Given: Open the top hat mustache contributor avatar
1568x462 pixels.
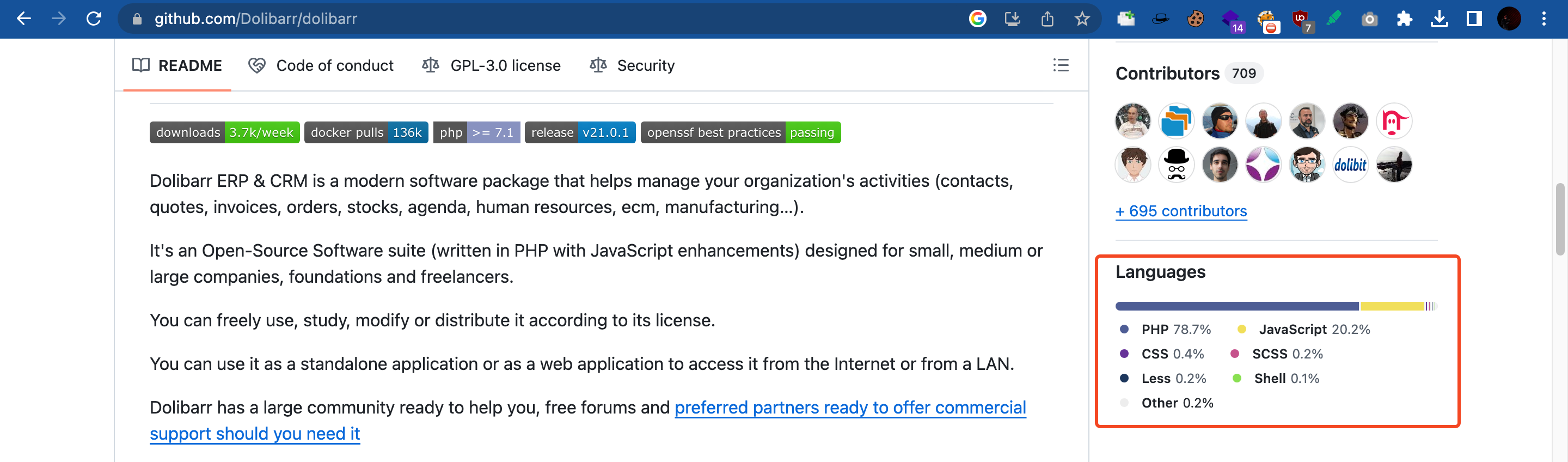Looking at the screenshot, I should pos(1176,165).
